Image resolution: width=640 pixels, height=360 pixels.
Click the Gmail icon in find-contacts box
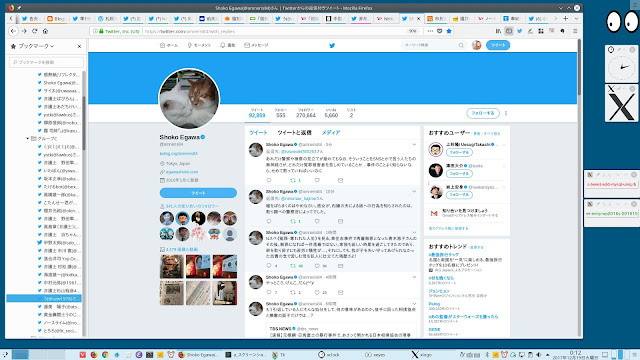click(434, 213)
